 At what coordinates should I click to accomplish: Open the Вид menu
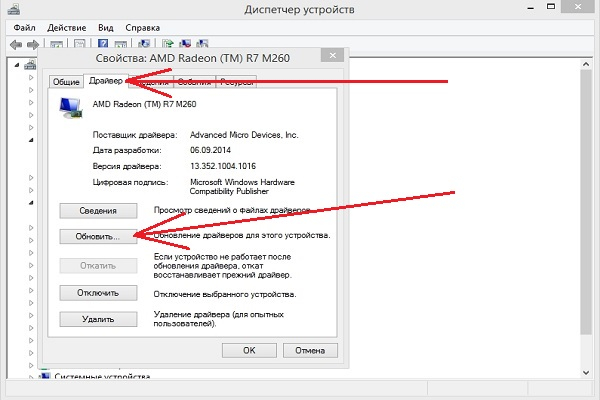point(106,28)
